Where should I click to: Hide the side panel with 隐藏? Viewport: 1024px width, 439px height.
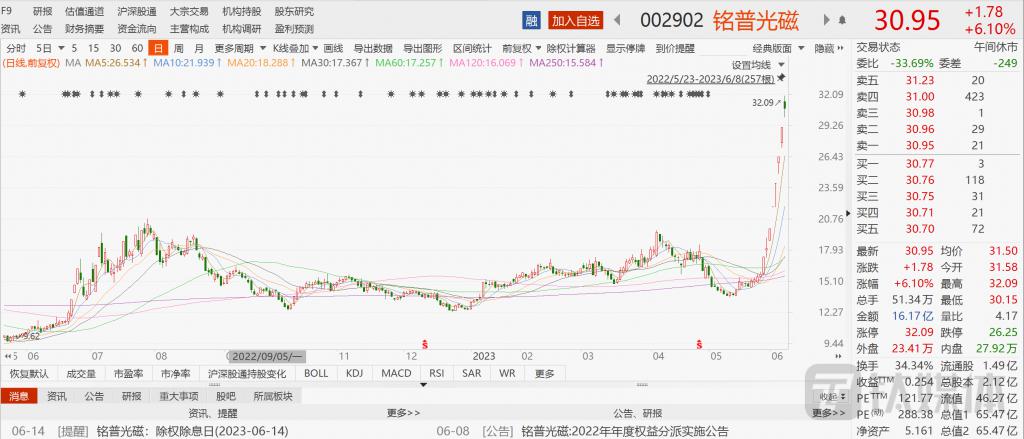(x=824, y=48)
